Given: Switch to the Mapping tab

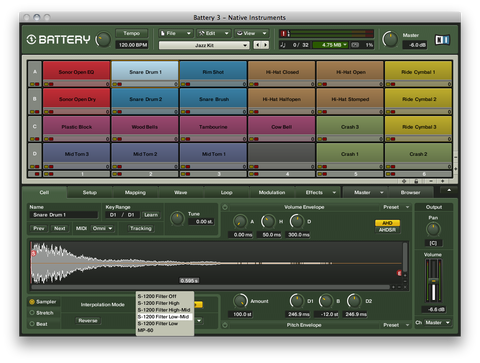Looking at the screenshot, I should (135, 192).
